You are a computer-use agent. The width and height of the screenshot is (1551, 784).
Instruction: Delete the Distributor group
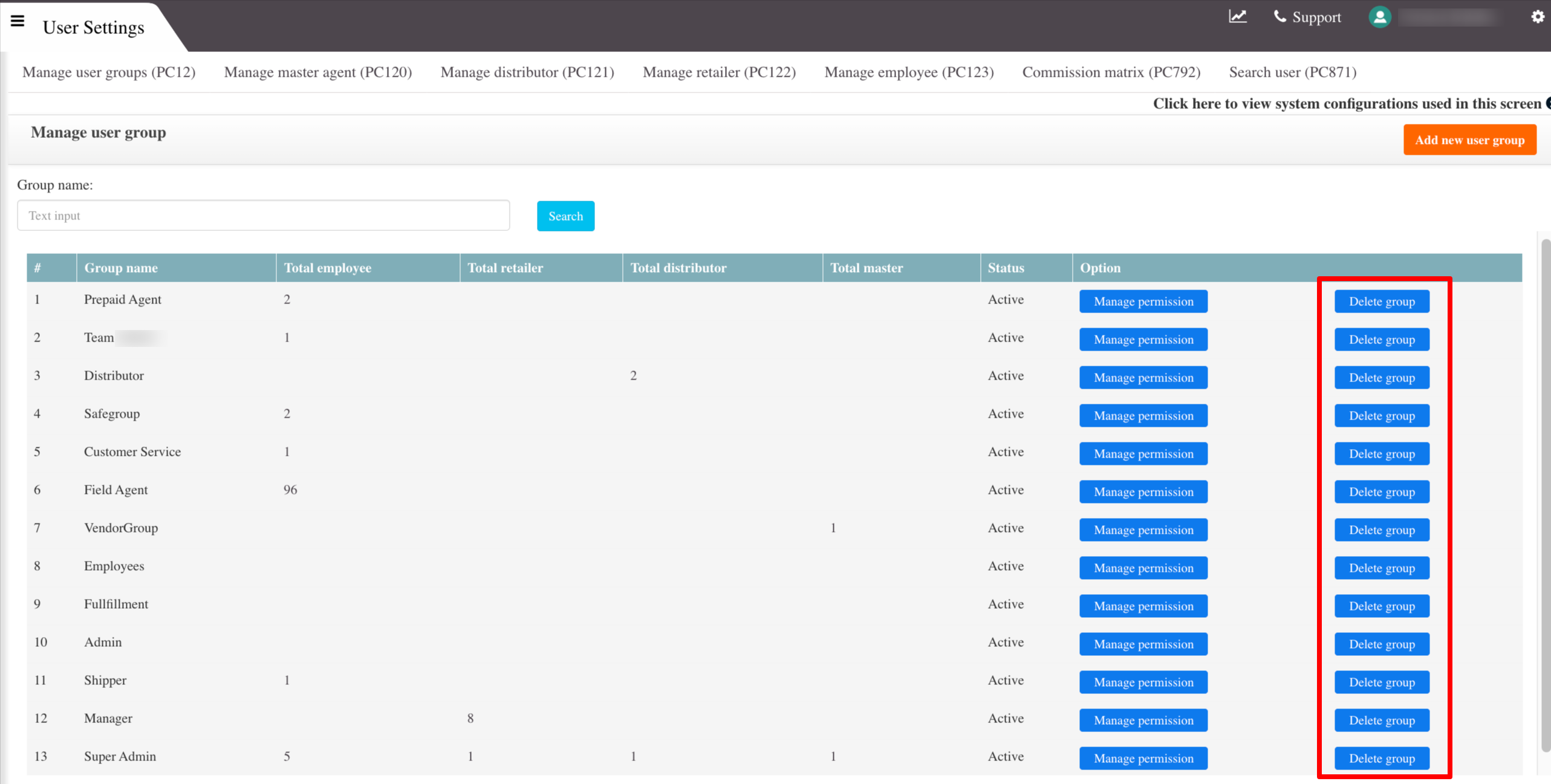click(1382, 377)
